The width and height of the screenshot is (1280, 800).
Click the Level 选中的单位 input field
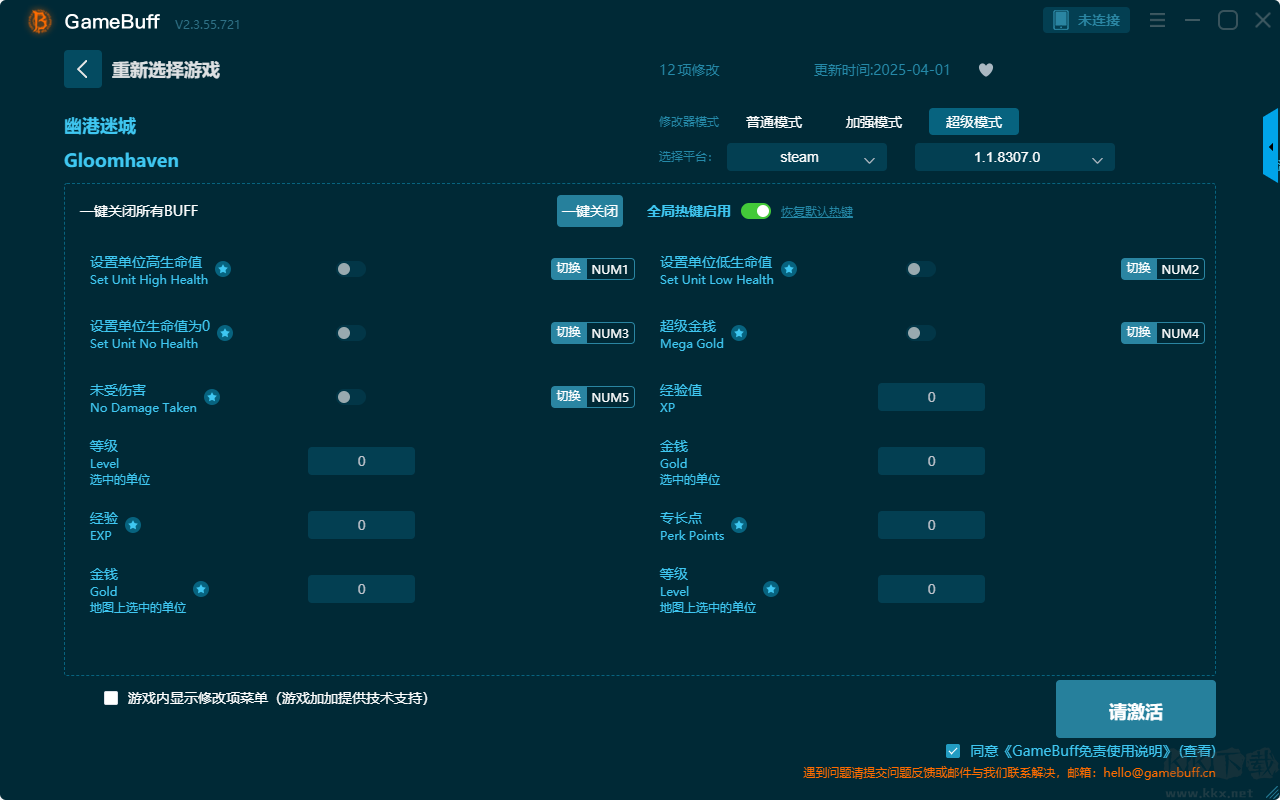click(361, 461)
